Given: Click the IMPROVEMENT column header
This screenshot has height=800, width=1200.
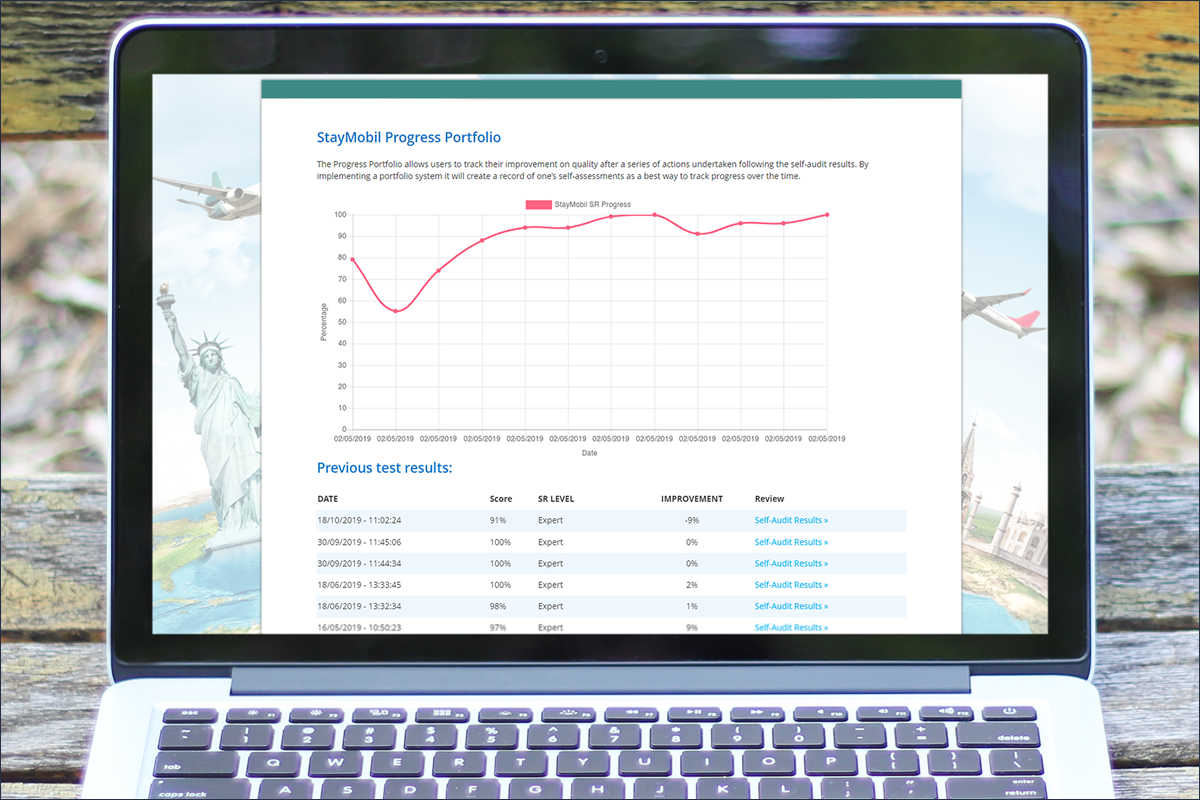Looking at the screenshot, I should tap(691, 499).
